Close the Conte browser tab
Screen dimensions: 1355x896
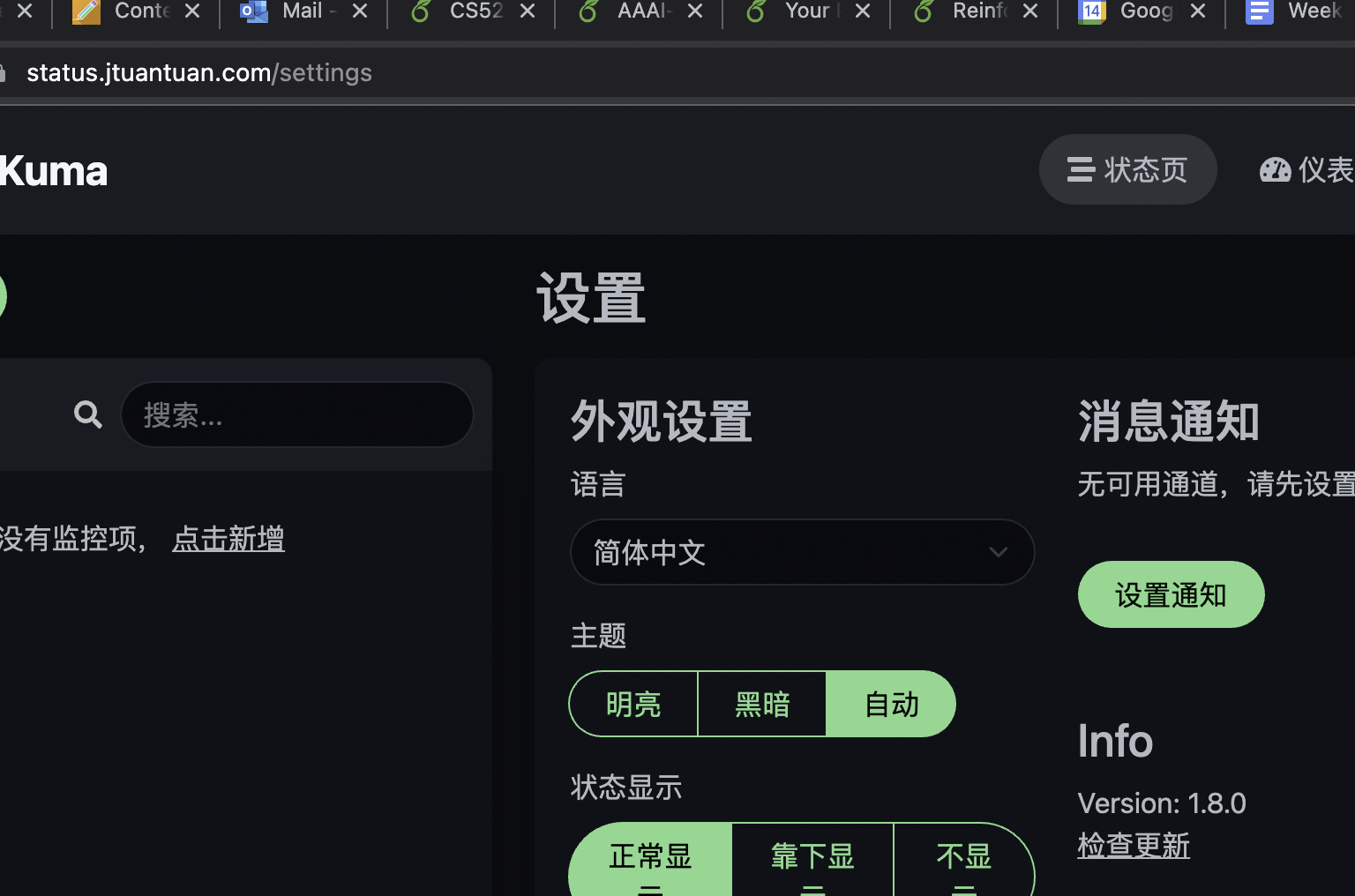point(192,11)
